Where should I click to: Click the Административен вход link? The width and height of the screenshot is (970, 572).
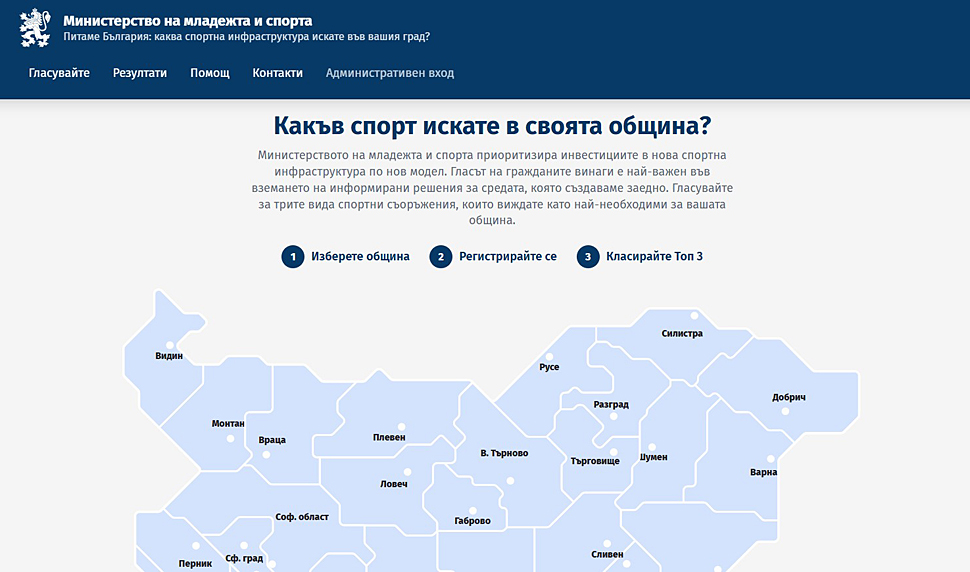tap(390, 73)
